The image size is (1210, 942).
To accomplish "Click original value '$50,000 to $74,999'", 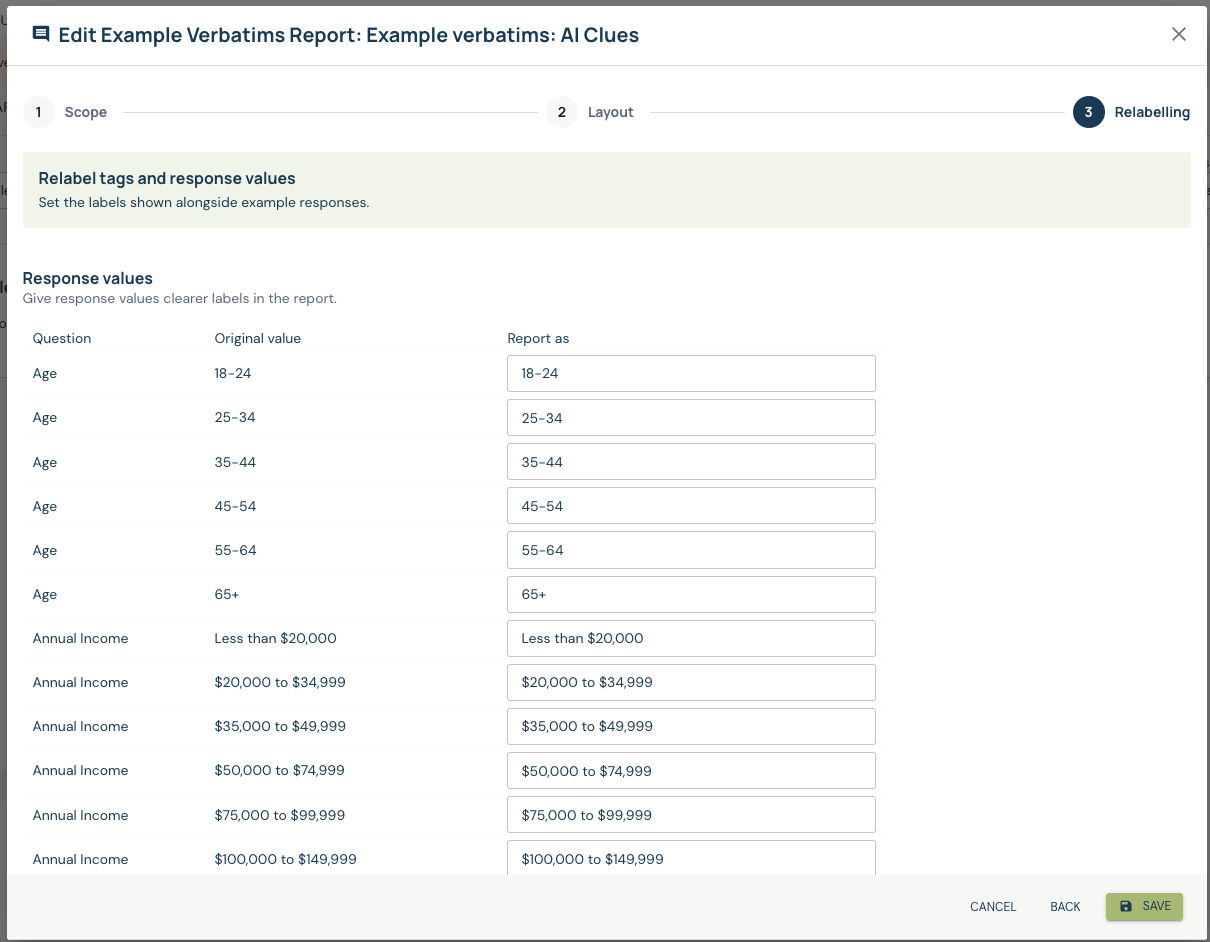I will pos(280,770).
